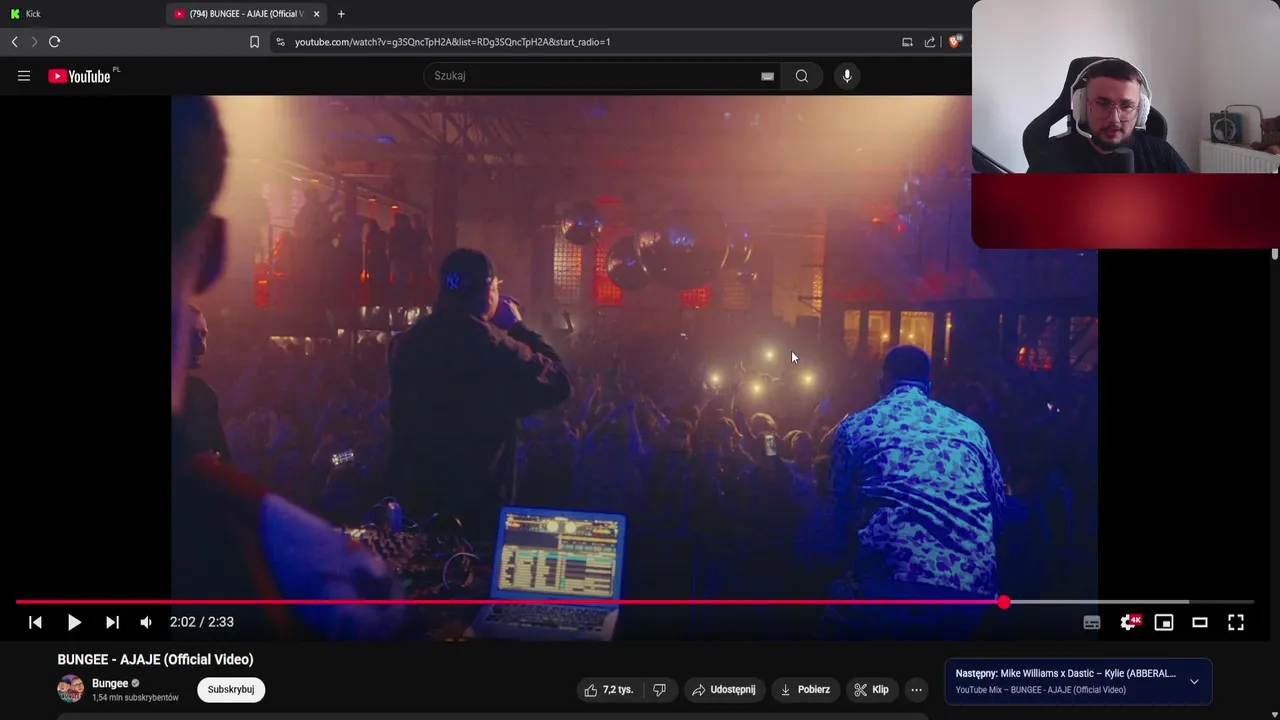View site information icon in address bar

280,42
